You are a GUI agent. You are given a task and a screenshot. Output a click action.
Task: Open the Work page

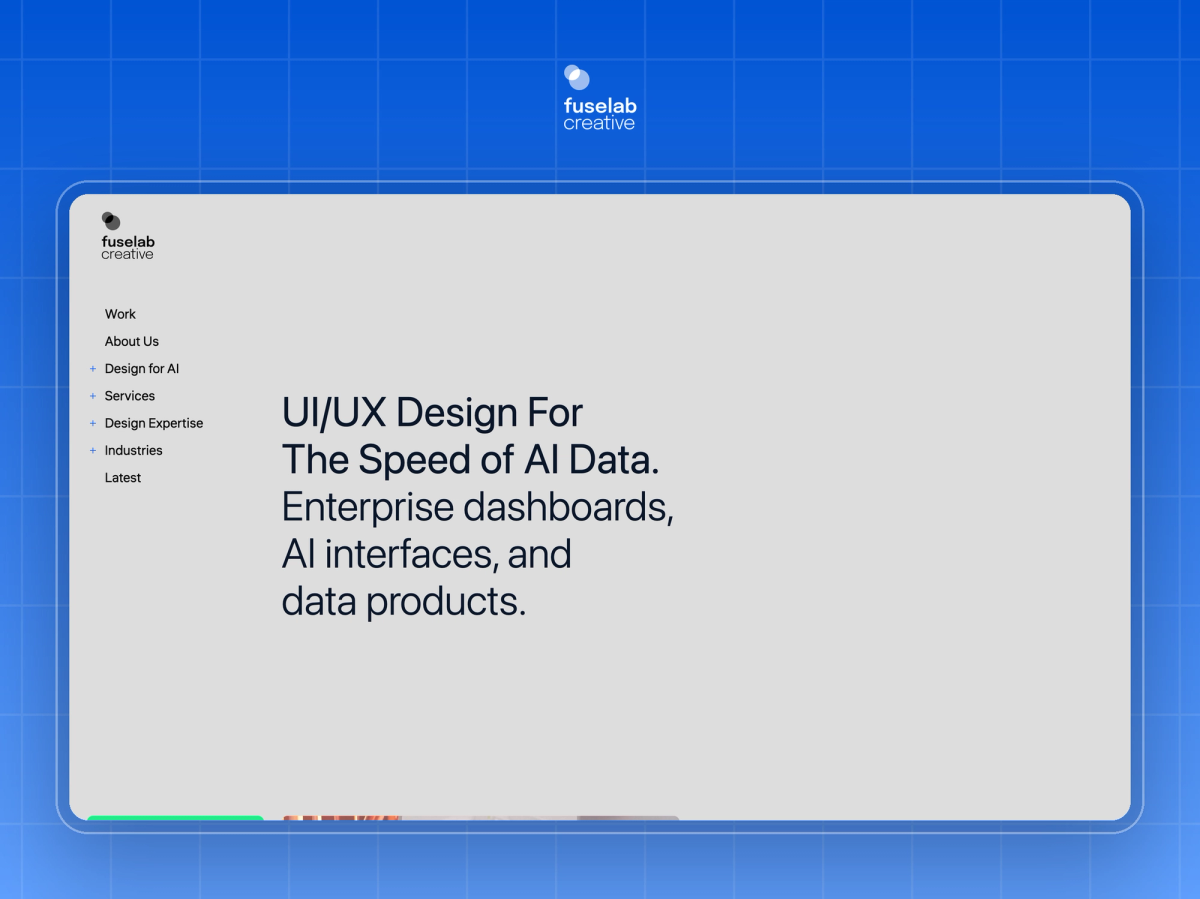tap(120, 314)
